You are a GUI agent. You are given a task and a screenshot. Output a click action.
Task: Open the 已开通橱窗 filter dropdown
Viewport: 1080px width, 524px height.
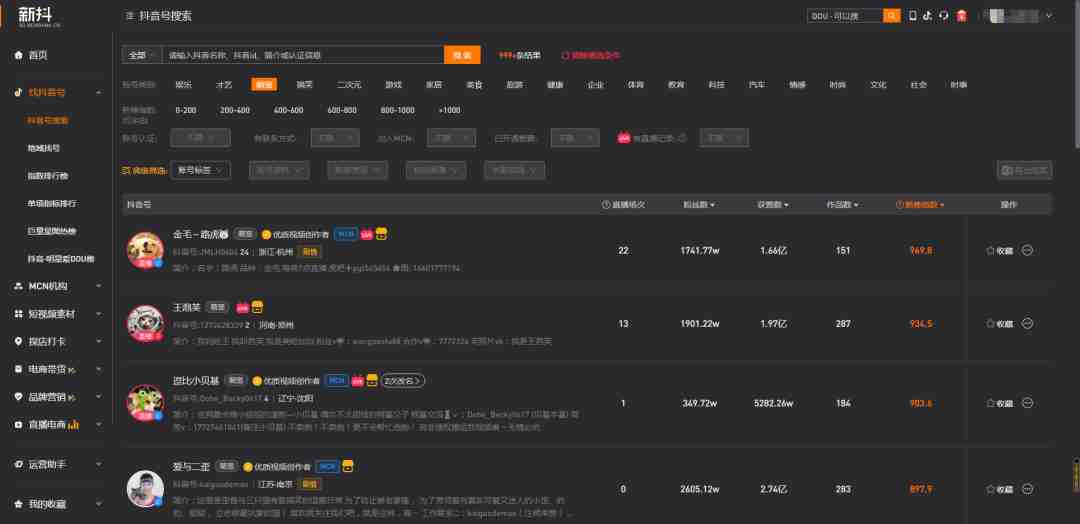[x=575, y=138]
